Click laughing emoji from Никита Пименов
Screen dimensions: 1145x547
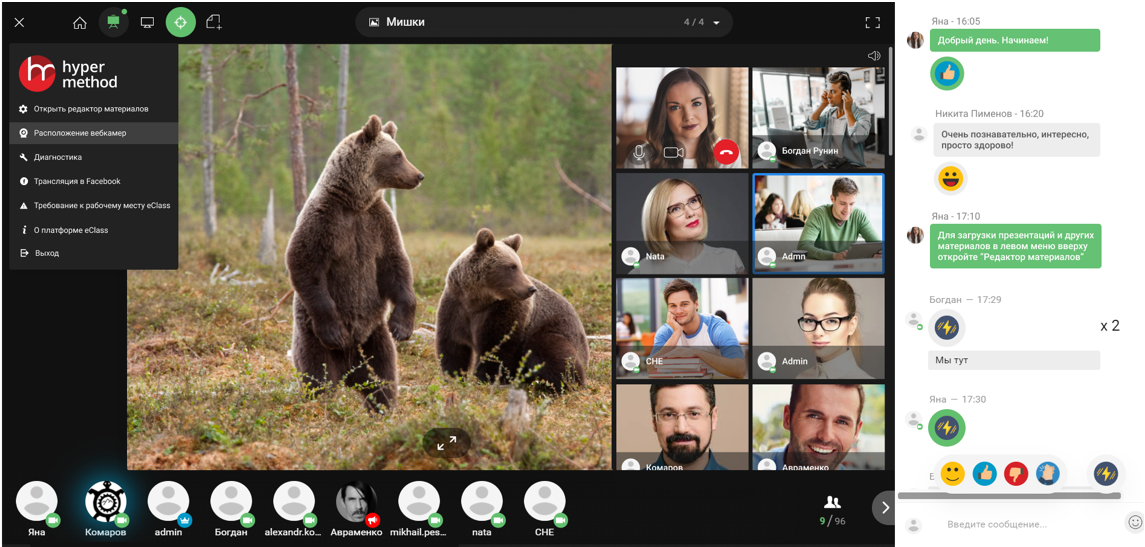[x=951, y=179]
